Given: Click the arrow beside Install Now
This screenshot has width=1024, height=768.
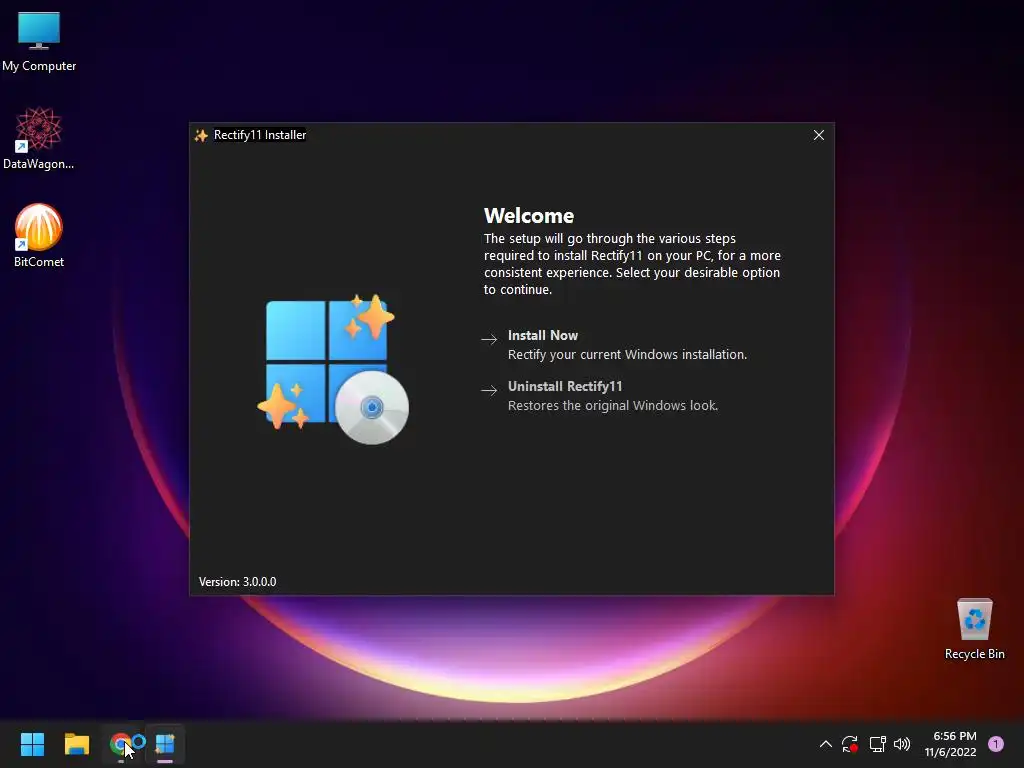Looking at the screenshot, I should pos(489,339).
